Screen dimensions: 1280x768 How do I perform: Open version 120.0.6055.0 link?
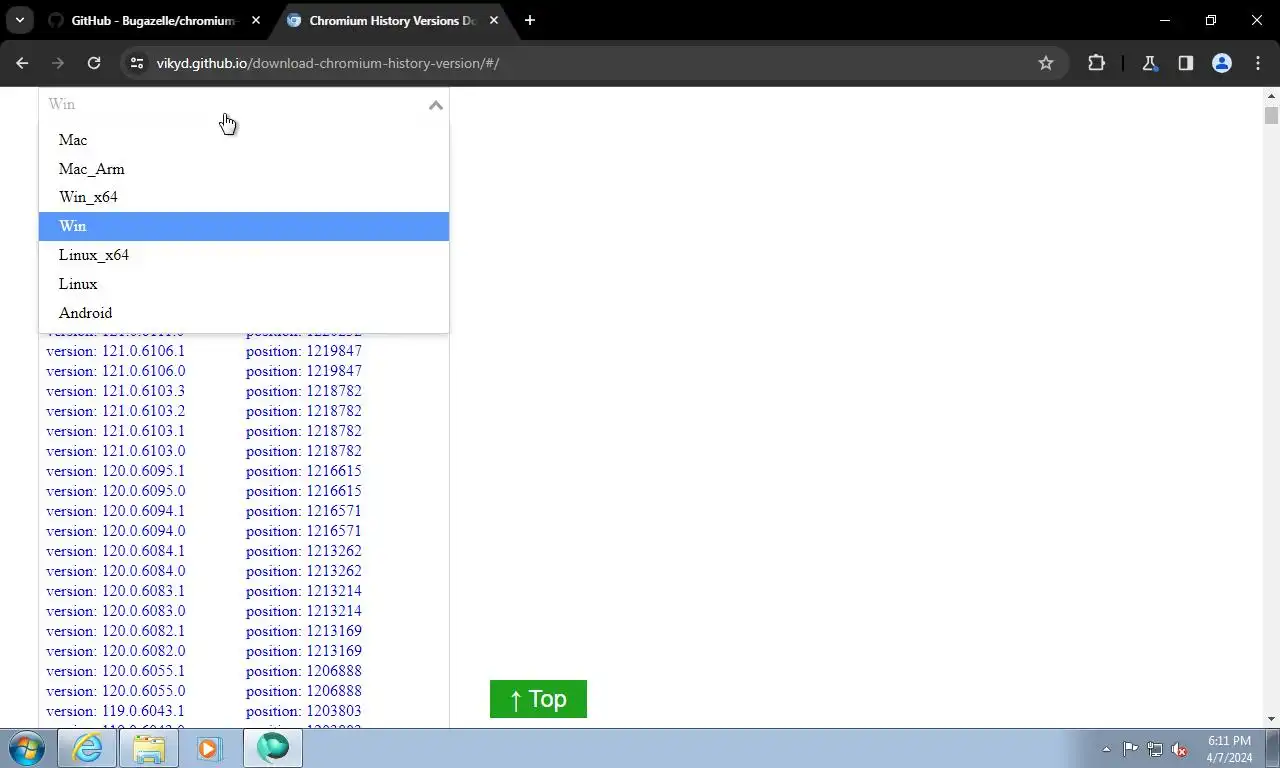115,691
